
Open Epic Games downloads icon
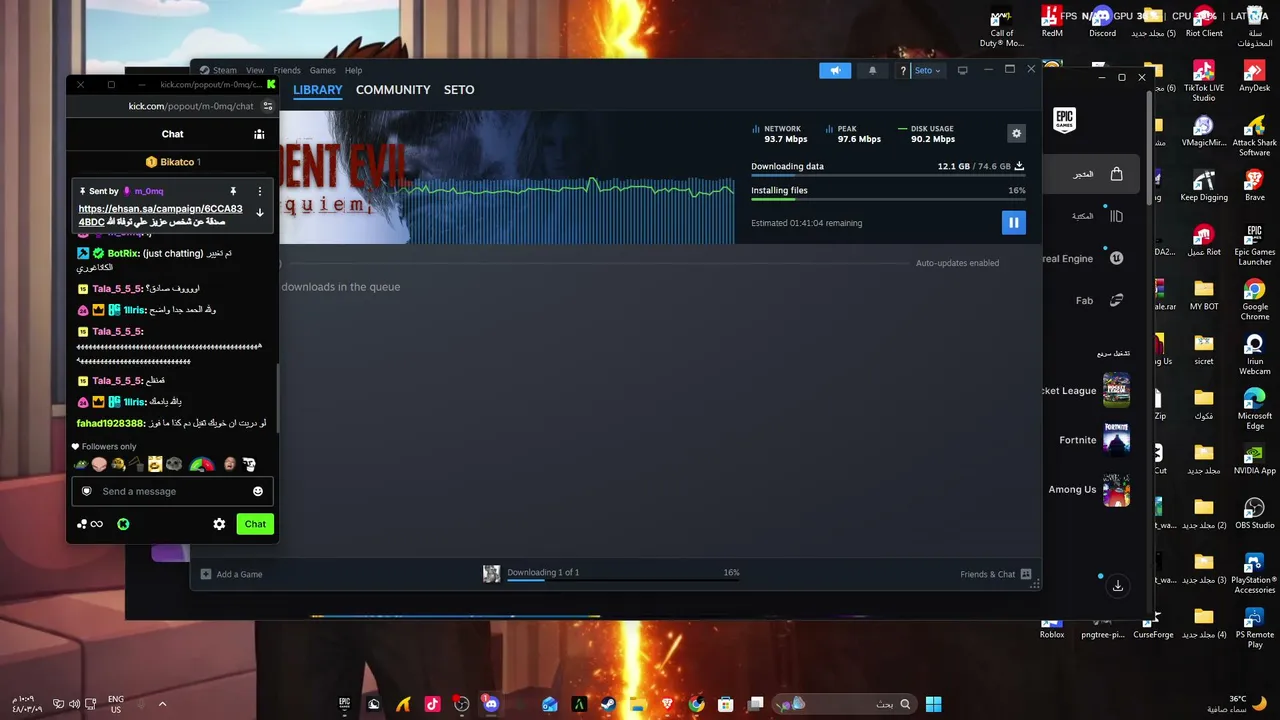(1118, 586)
